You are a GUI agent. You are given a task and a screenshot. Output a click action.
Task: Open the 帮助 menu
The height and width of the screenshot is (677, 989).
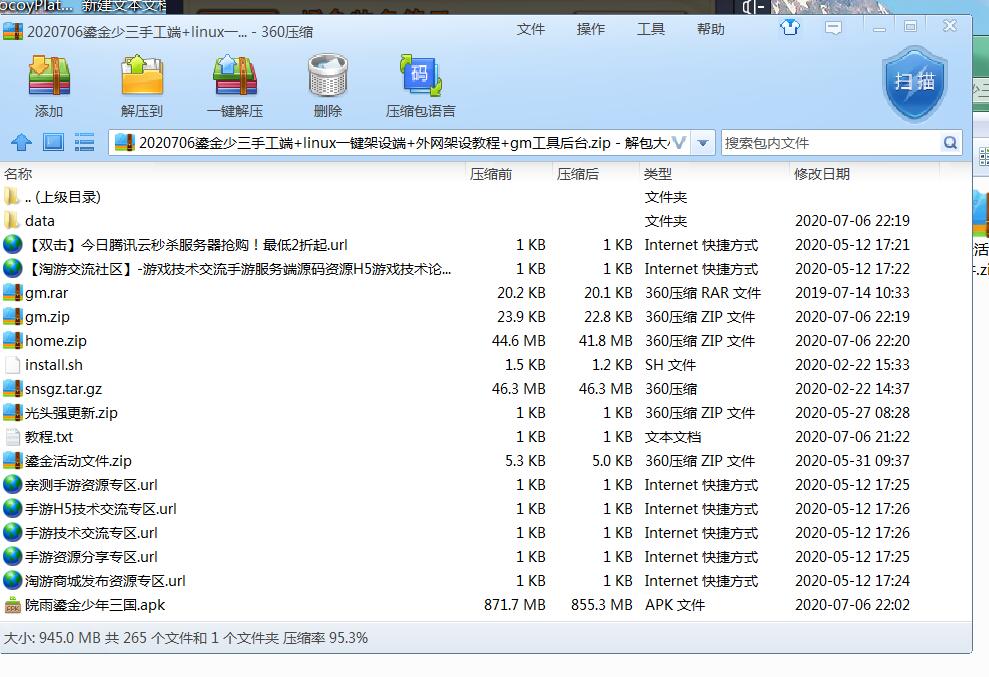(711, 29)
